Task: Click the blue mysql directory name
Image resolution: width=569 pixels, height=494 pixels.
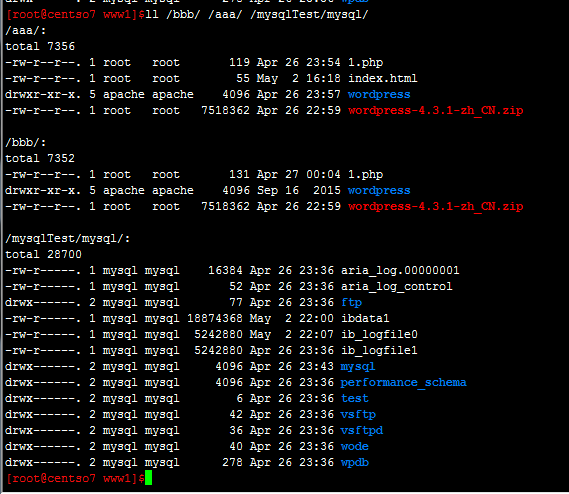Action: point(358,367)
